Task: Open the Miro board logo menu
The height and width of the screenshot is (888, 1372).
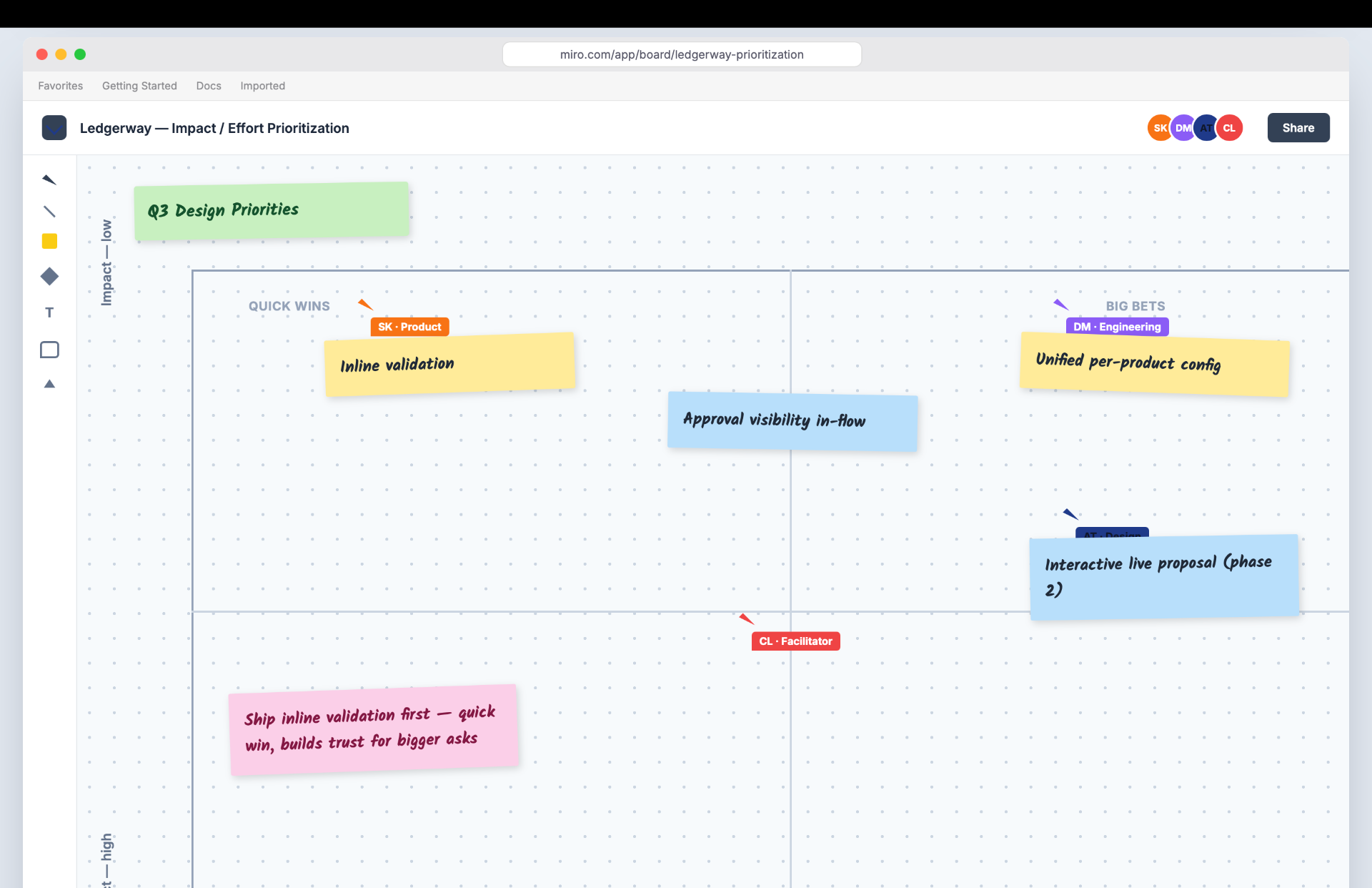Action: click(54, 128)
